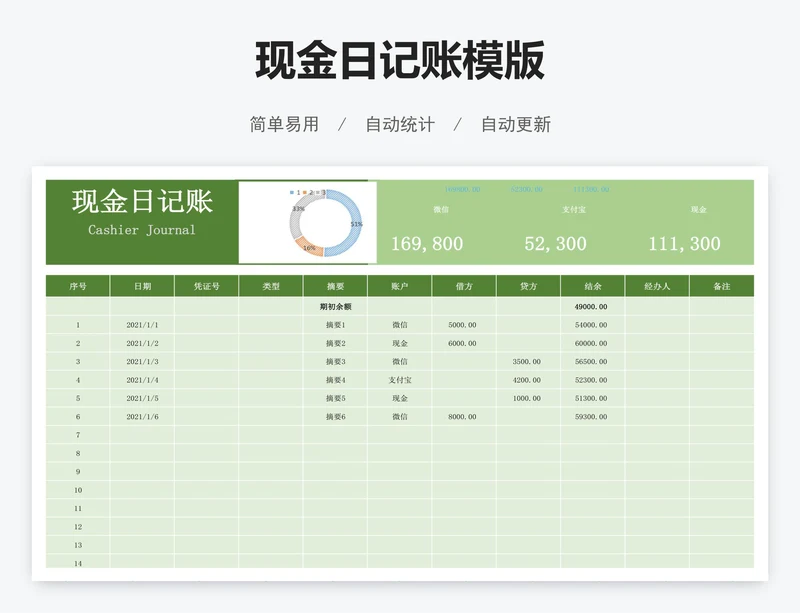Viewport: 800px width, 613px height.
Task: Select the 类型 column header
Action: coord(271,286)
